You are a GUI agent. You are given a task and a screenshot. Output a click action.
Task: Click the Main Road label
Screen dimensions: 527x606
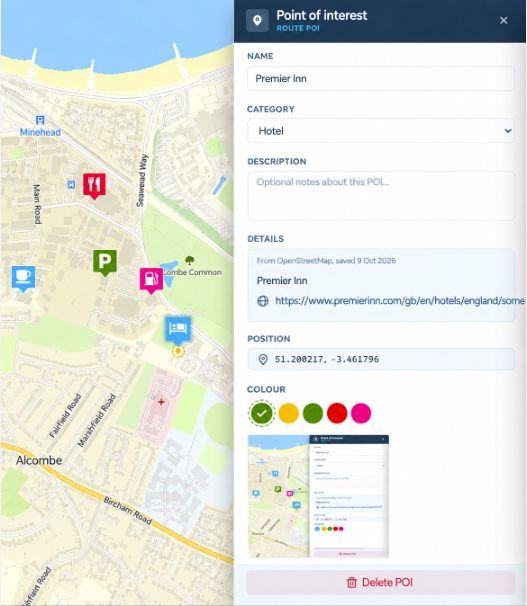[37, 204]
